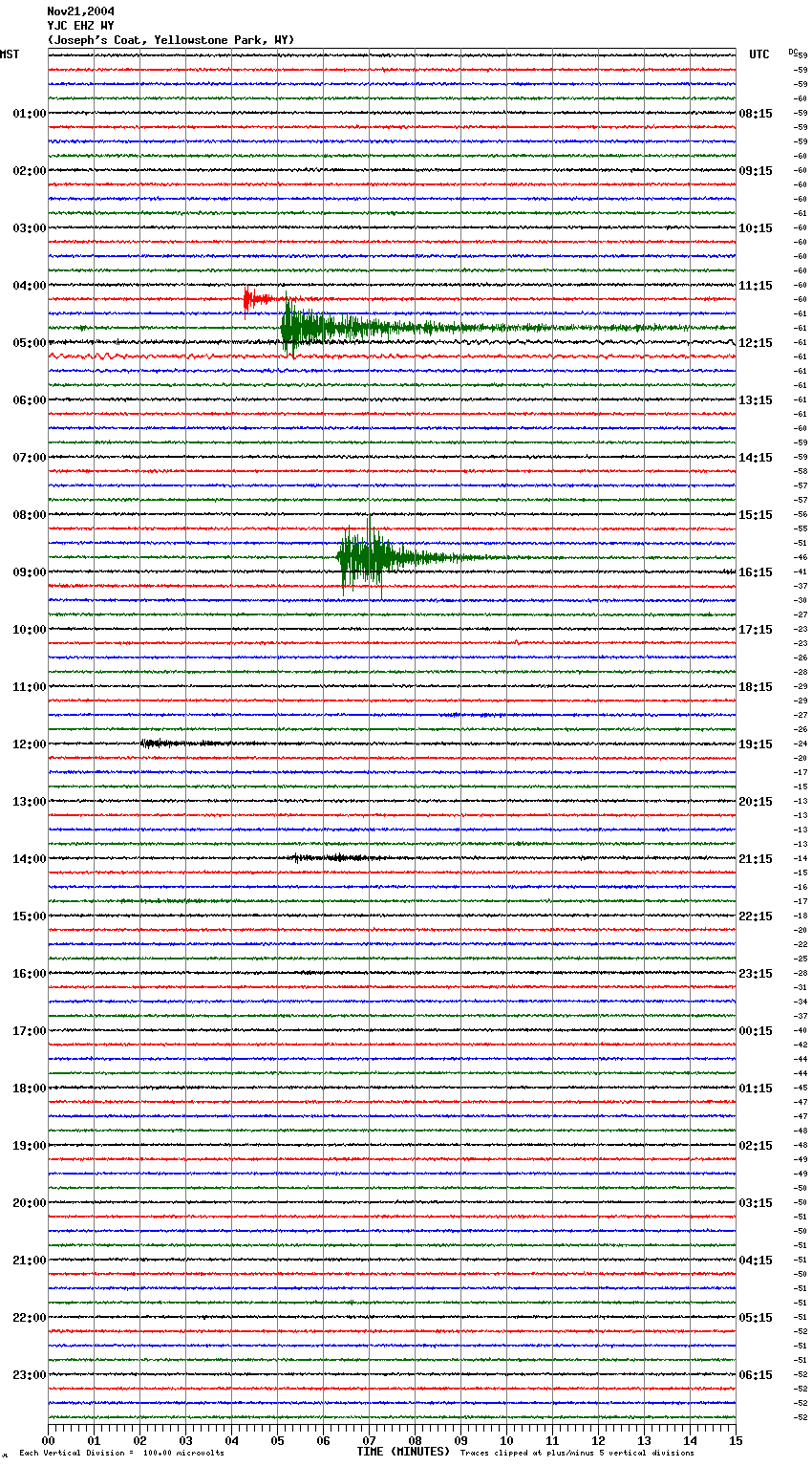Click the 13:15 UTC time label
The height and width of the screenshot is (1466, 812).
click(756, 400)
